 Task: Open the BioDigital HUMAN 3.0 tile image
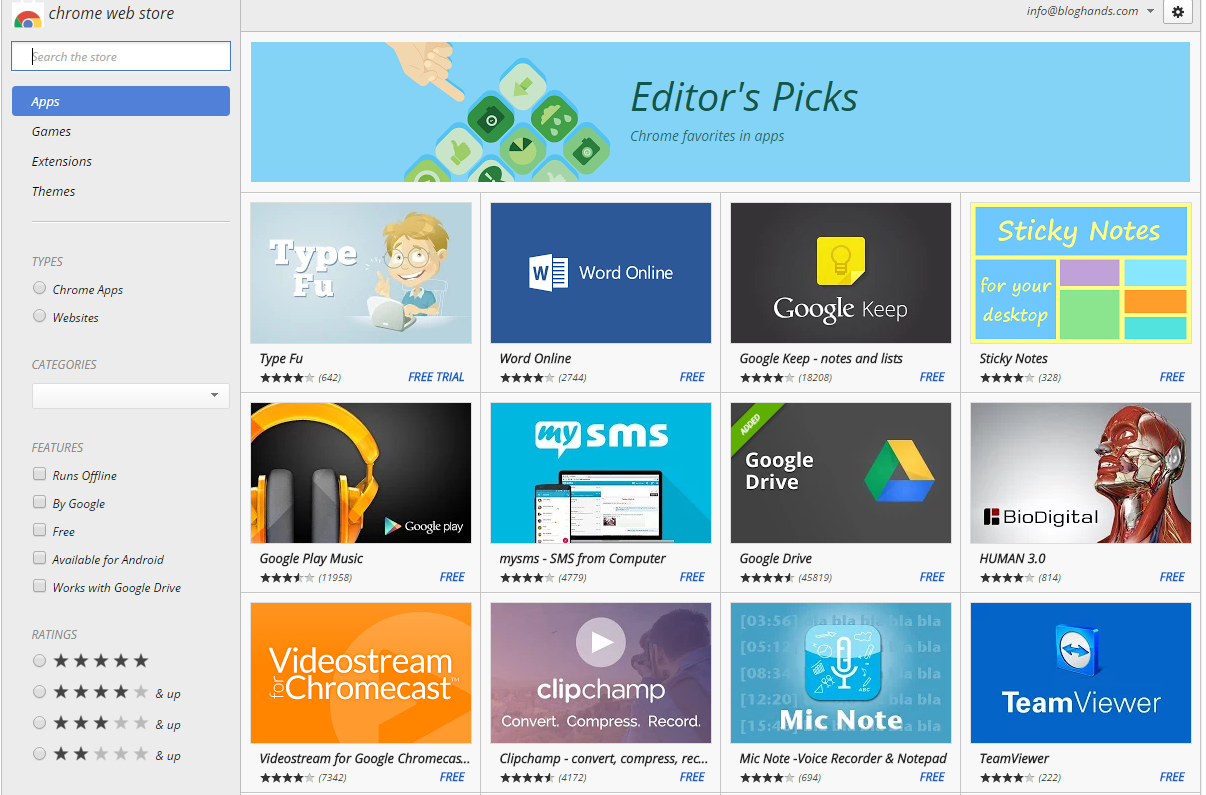[1081, 473]
